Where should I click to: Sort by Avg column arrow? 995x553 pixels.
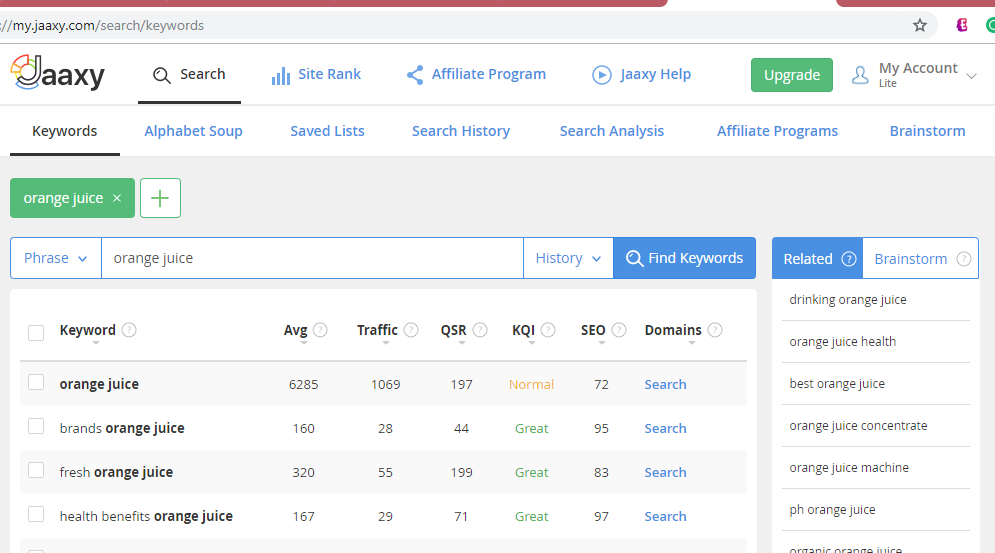(303, 343)
